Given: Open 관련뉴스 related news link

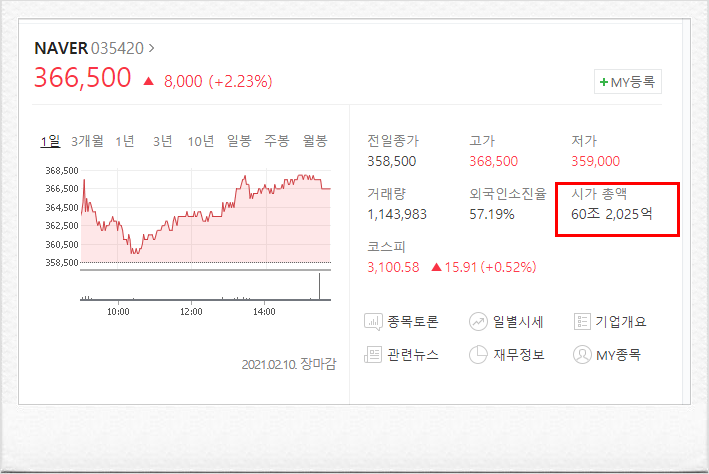Looking at the screenshot, I should point(413,355).
